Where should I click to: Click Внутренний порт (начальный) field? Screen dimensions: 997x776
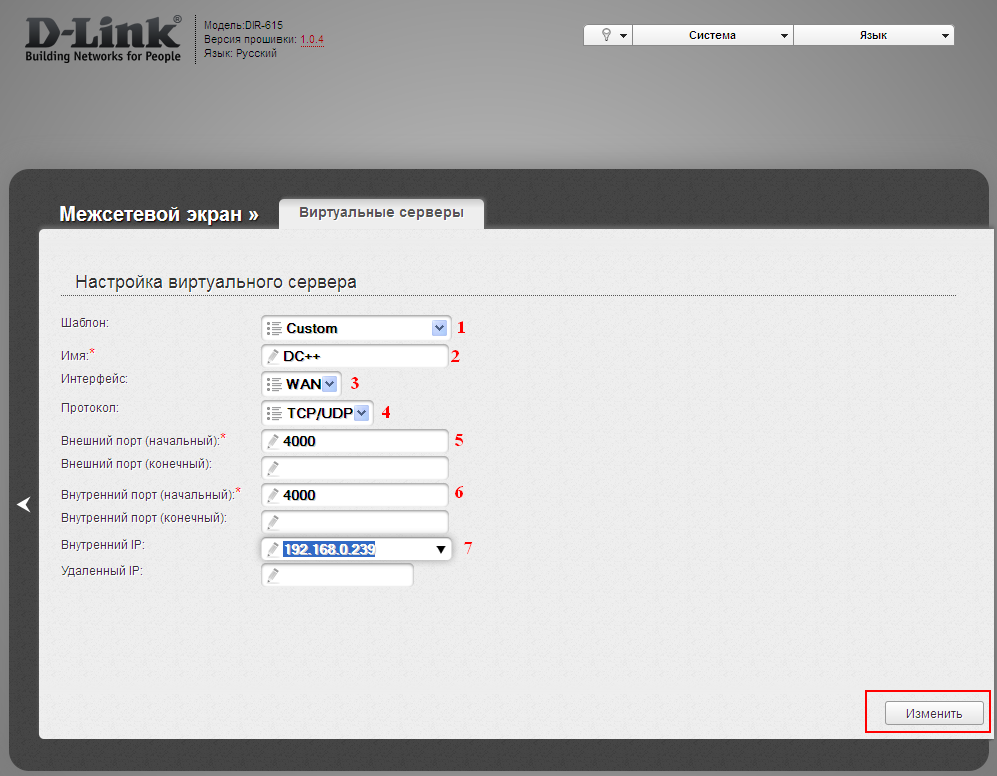click(355, 495)
